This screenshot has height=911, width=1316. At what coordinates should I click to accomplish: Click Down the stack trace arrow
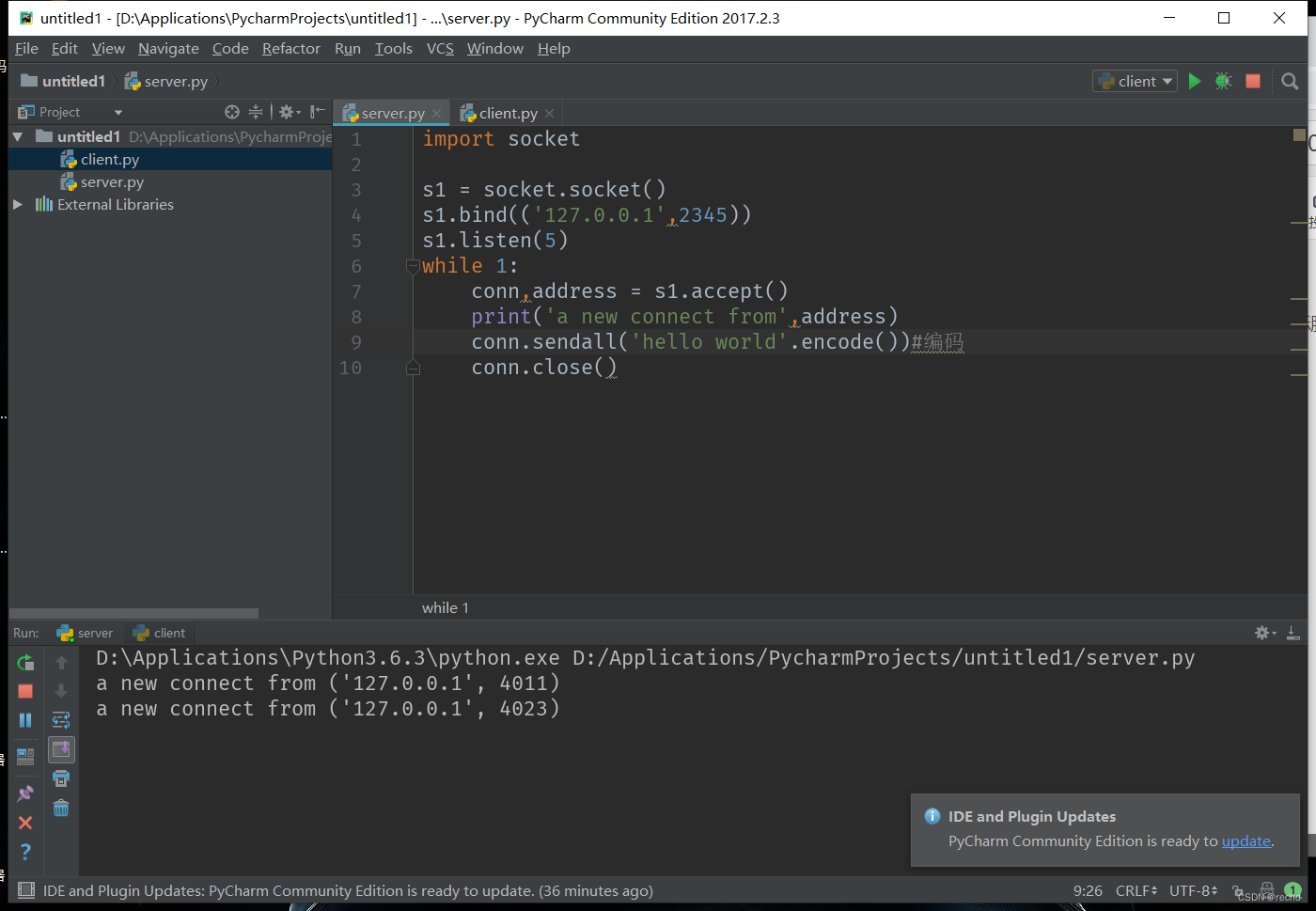pos(61,691)
